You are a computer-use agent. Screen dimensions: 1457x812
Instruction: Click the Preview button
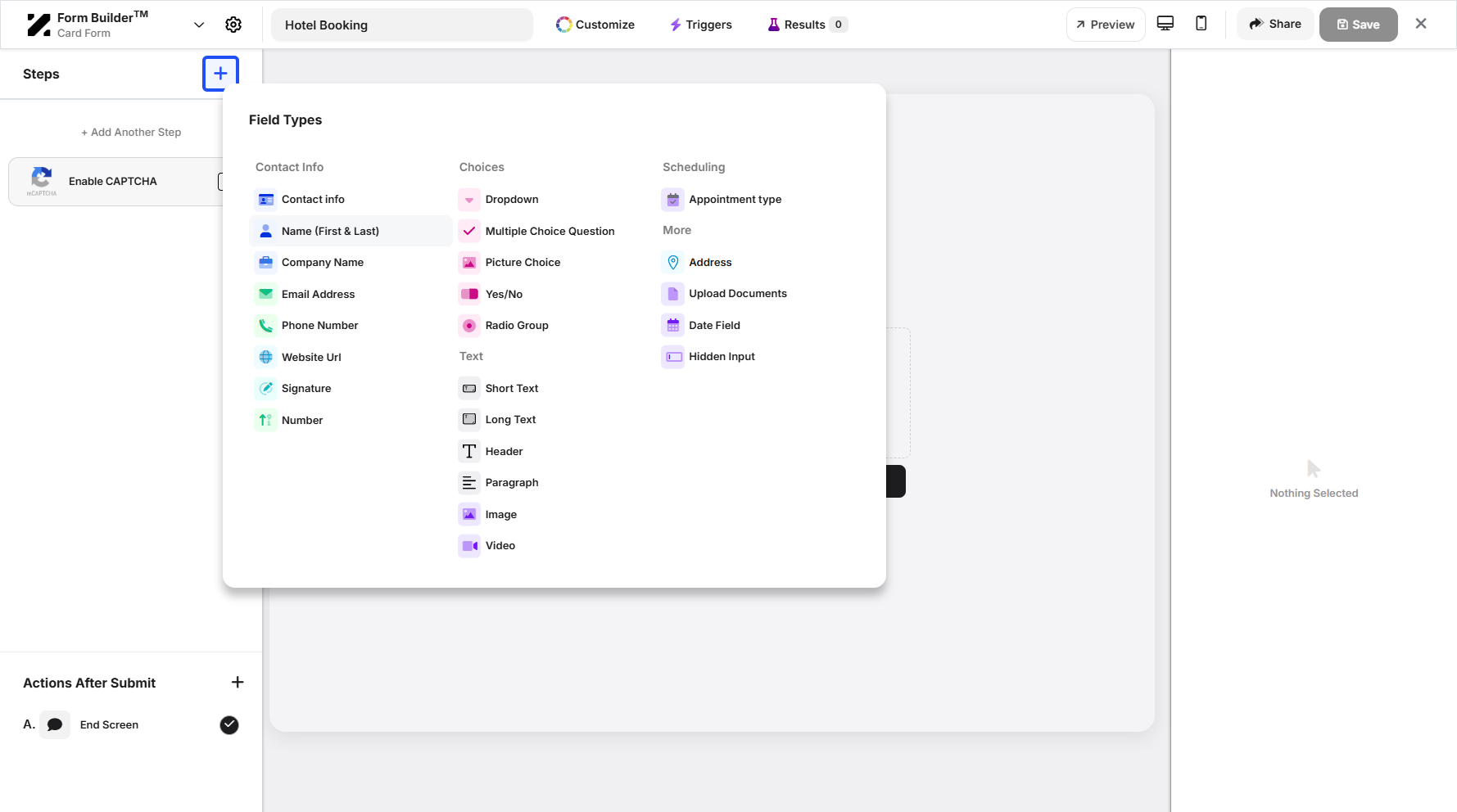[1106, 25]
